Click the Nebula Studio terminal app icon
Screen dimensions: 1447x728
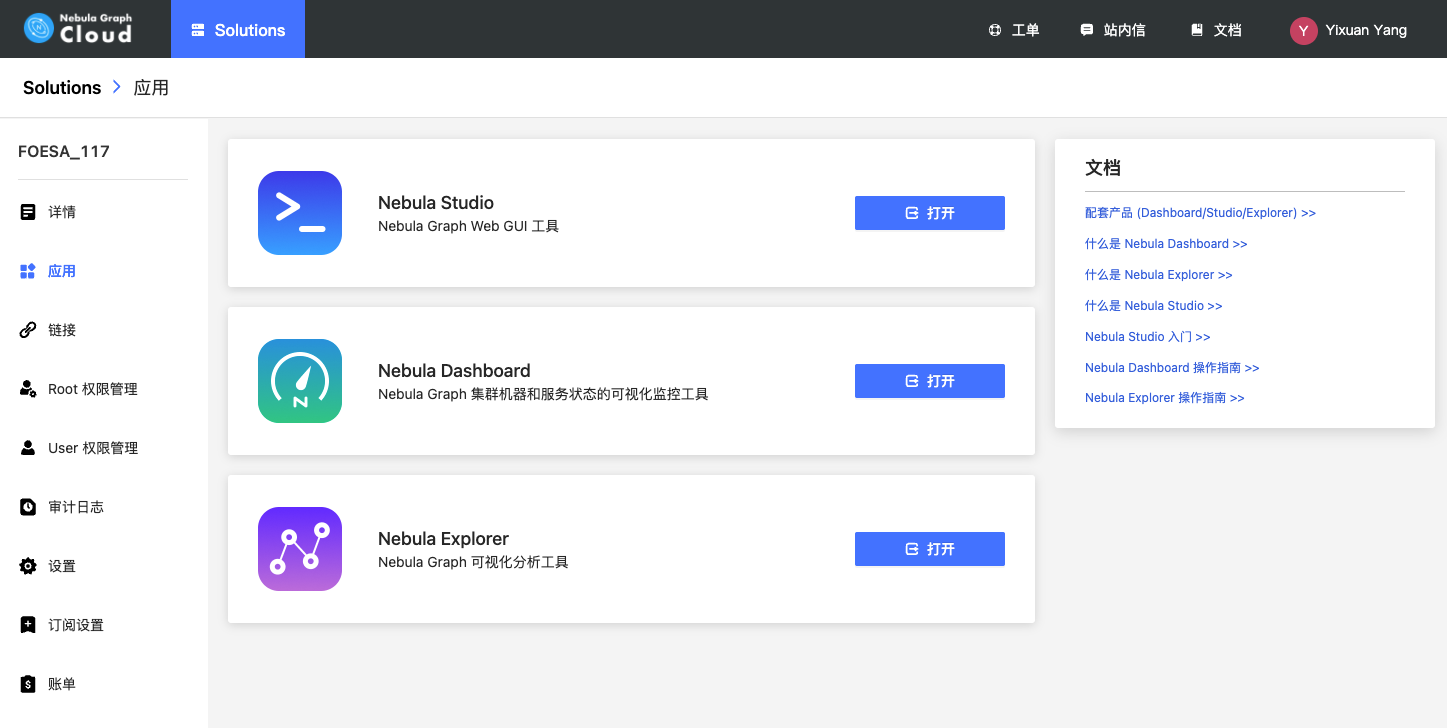300,213
